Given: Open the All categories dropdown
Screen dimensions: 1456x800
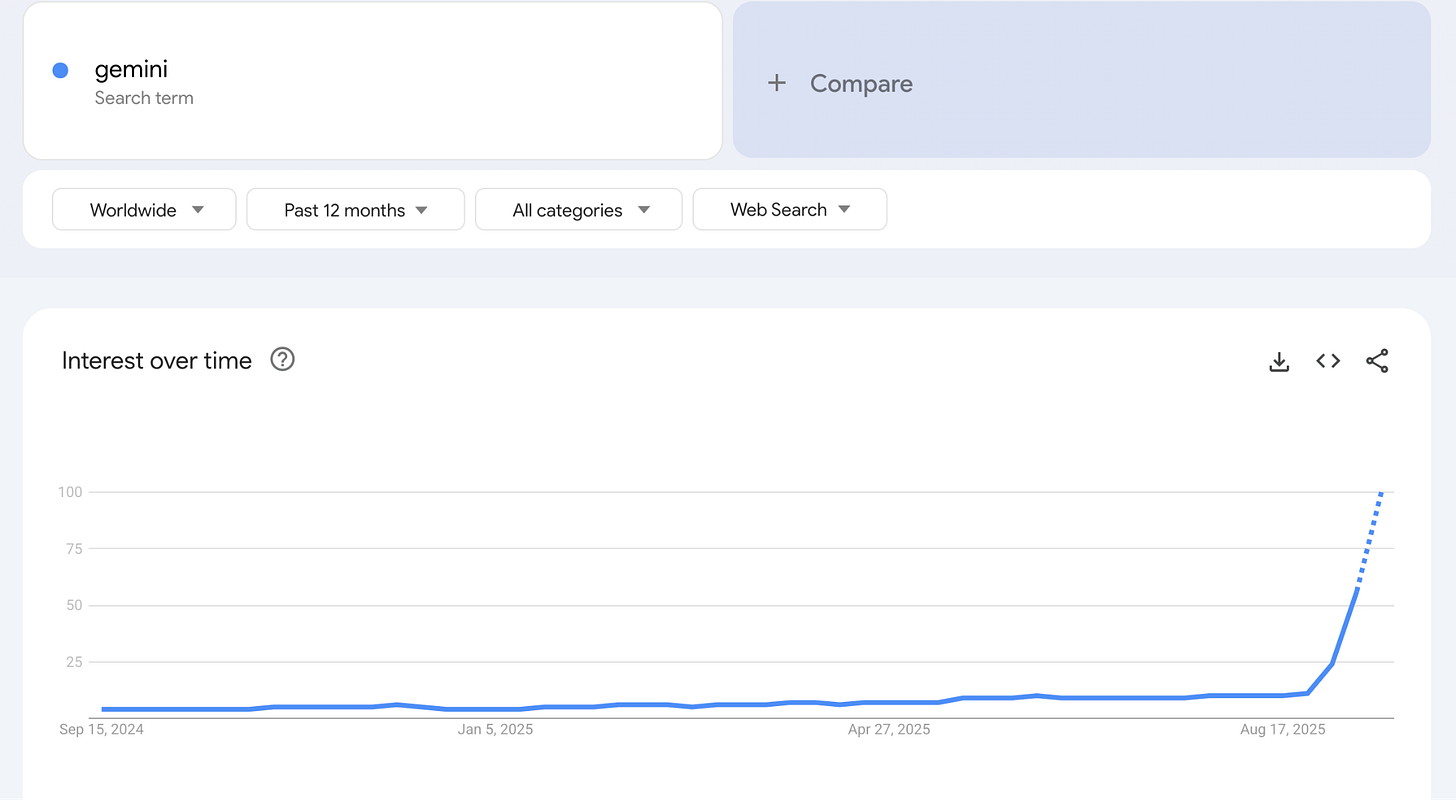Looking at the screenshot, I should 578,209.
